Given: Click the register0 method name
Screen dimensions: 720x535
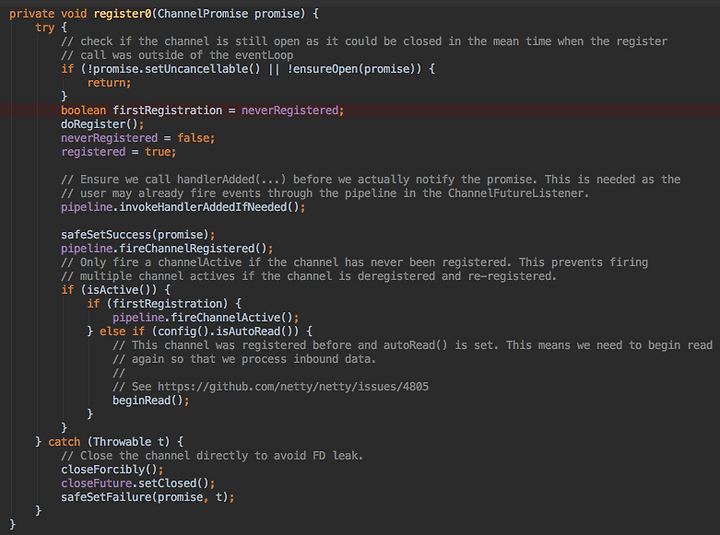Looking at the screenshot, I should 123,14.
